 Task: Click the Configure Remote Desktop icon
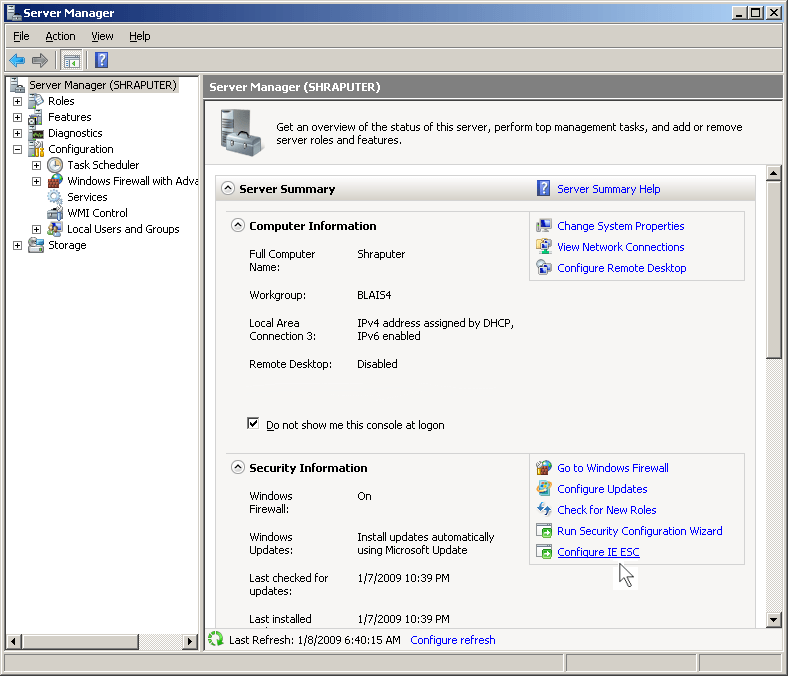point(544,267)
